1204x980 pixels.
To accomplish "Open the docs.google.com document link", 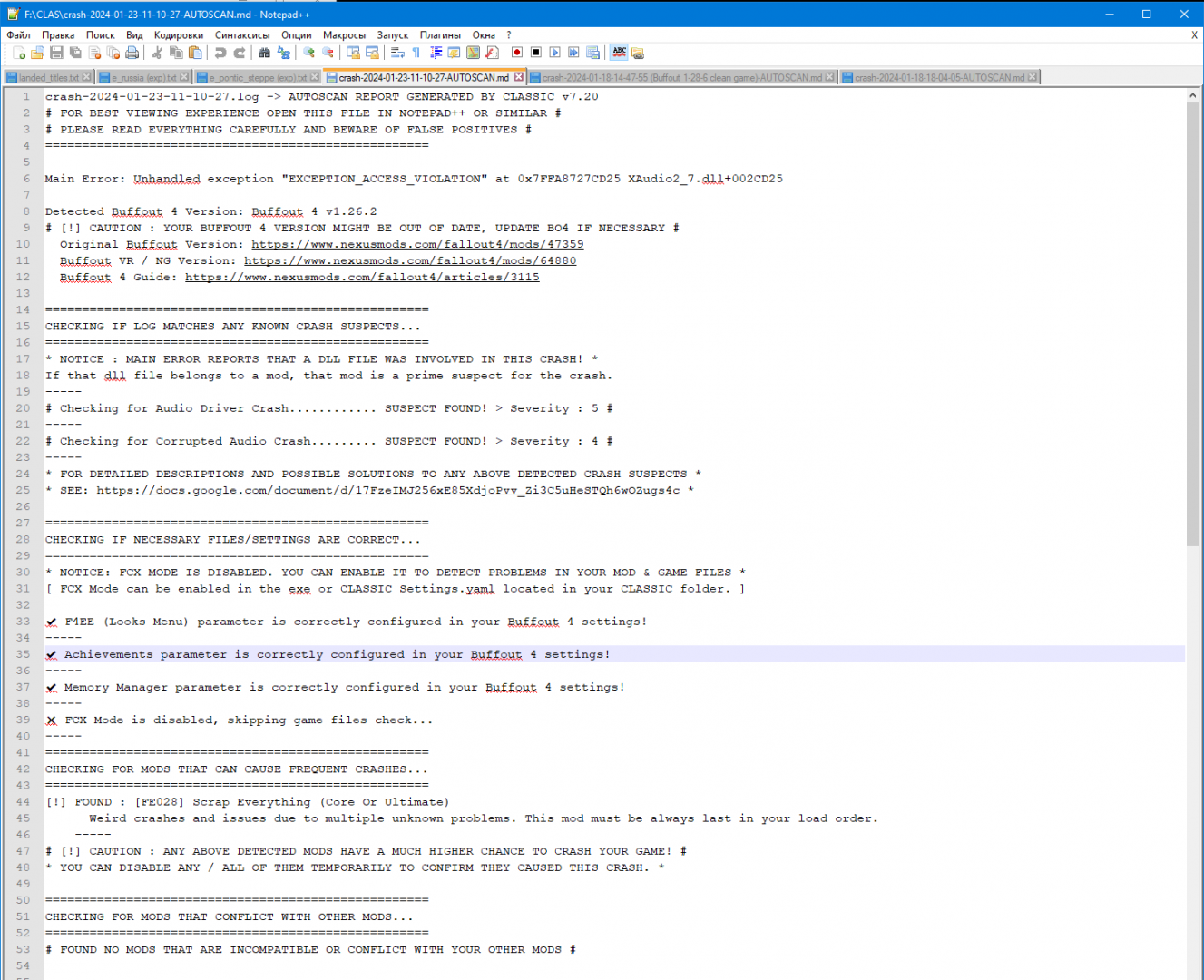I will [x=387, y=491].
